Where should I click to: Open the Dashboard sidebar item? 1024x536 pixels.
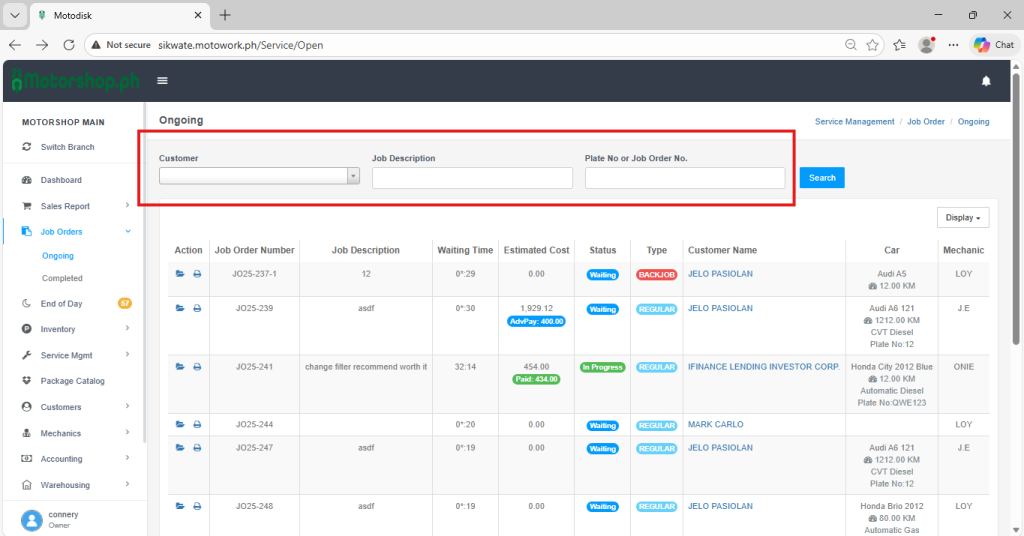coord(61,180)
